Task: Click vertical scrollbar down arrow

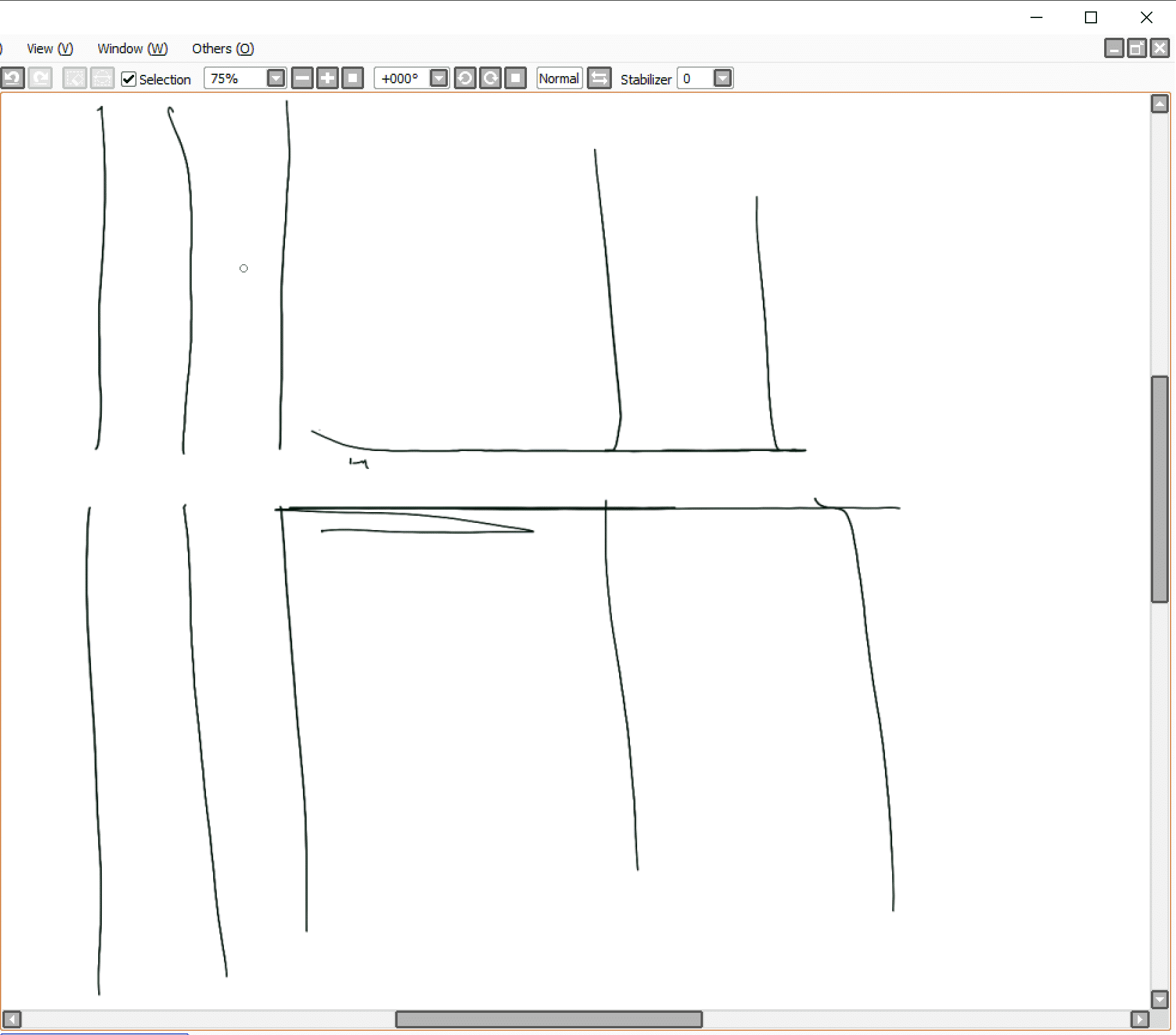Action: click(1160, 999)
